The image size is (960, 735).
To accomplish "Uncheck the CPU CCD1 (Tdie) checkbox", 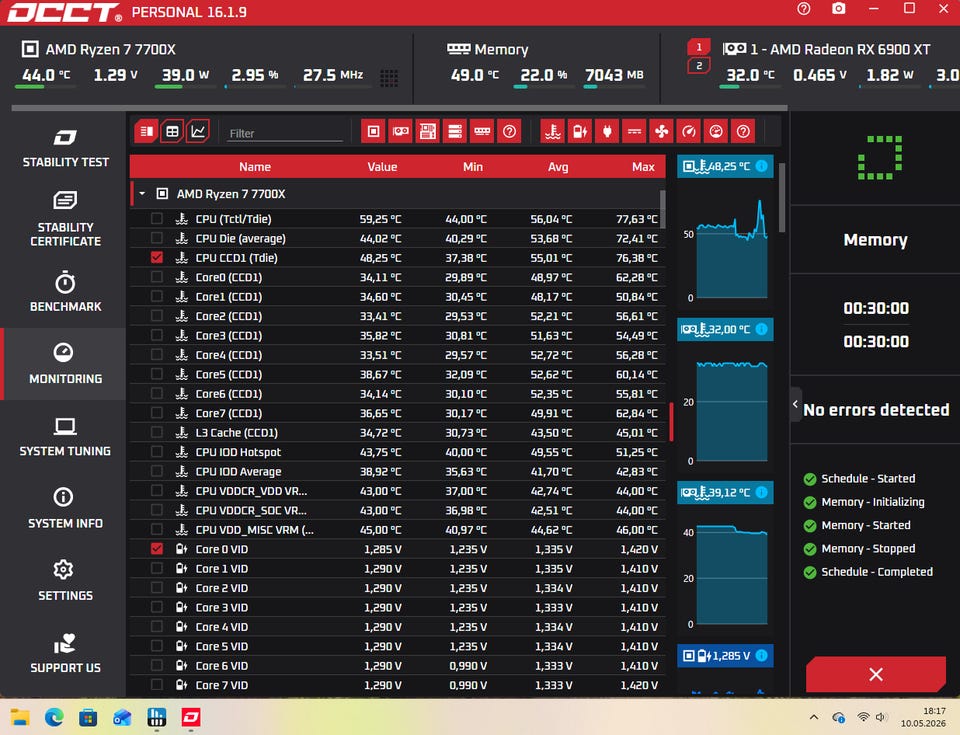I will (x=157, y=257).
